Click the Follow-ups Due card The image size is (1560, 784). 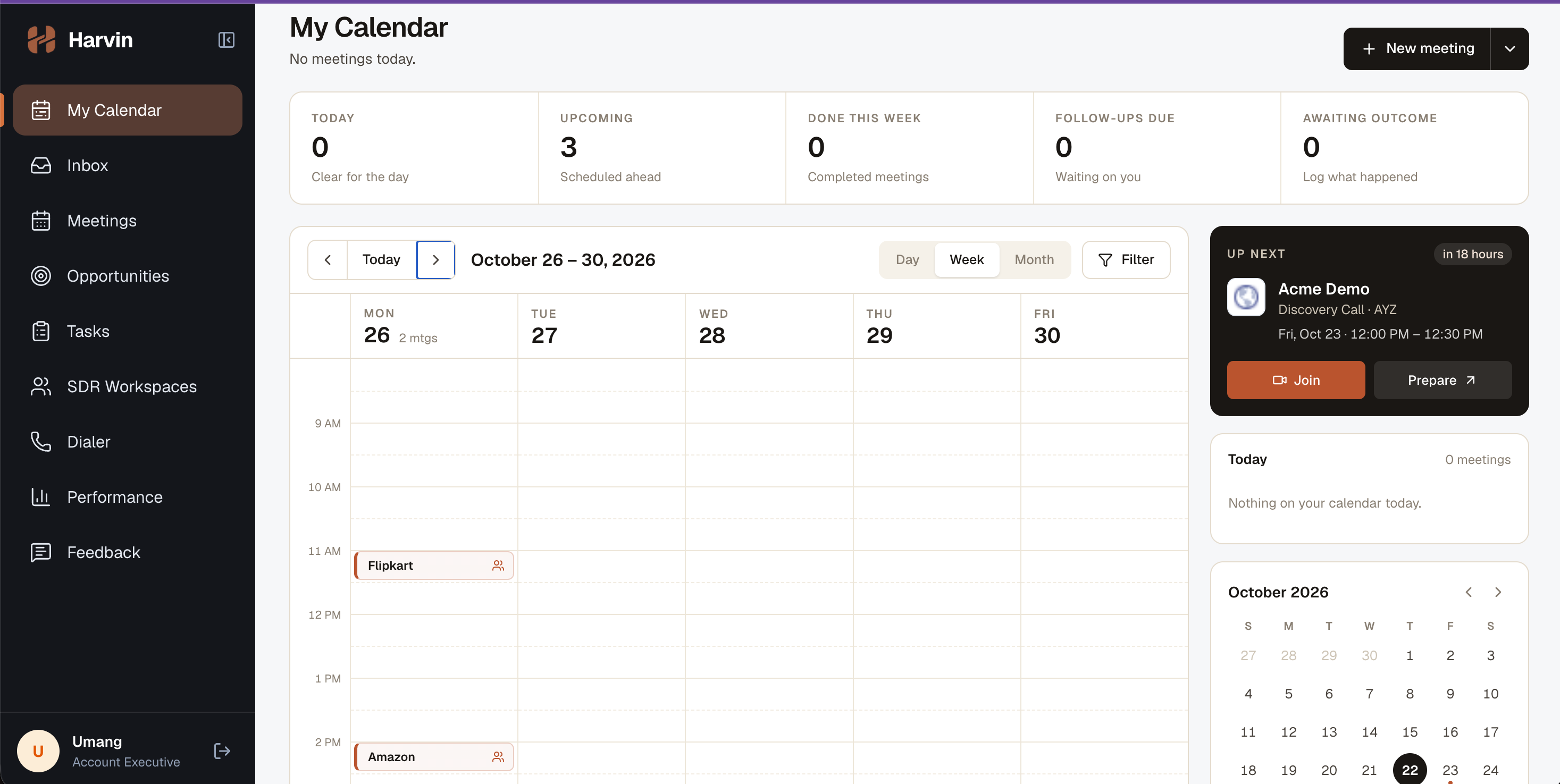pos(1158,148)
